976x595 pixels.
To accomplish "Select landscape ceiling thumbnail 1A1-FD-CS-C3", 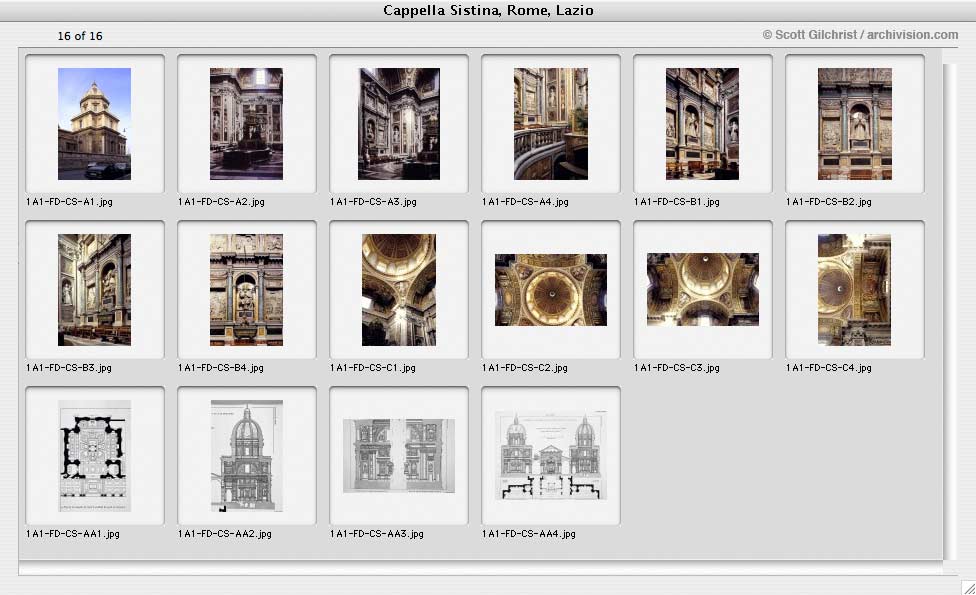I will point(703,289).
